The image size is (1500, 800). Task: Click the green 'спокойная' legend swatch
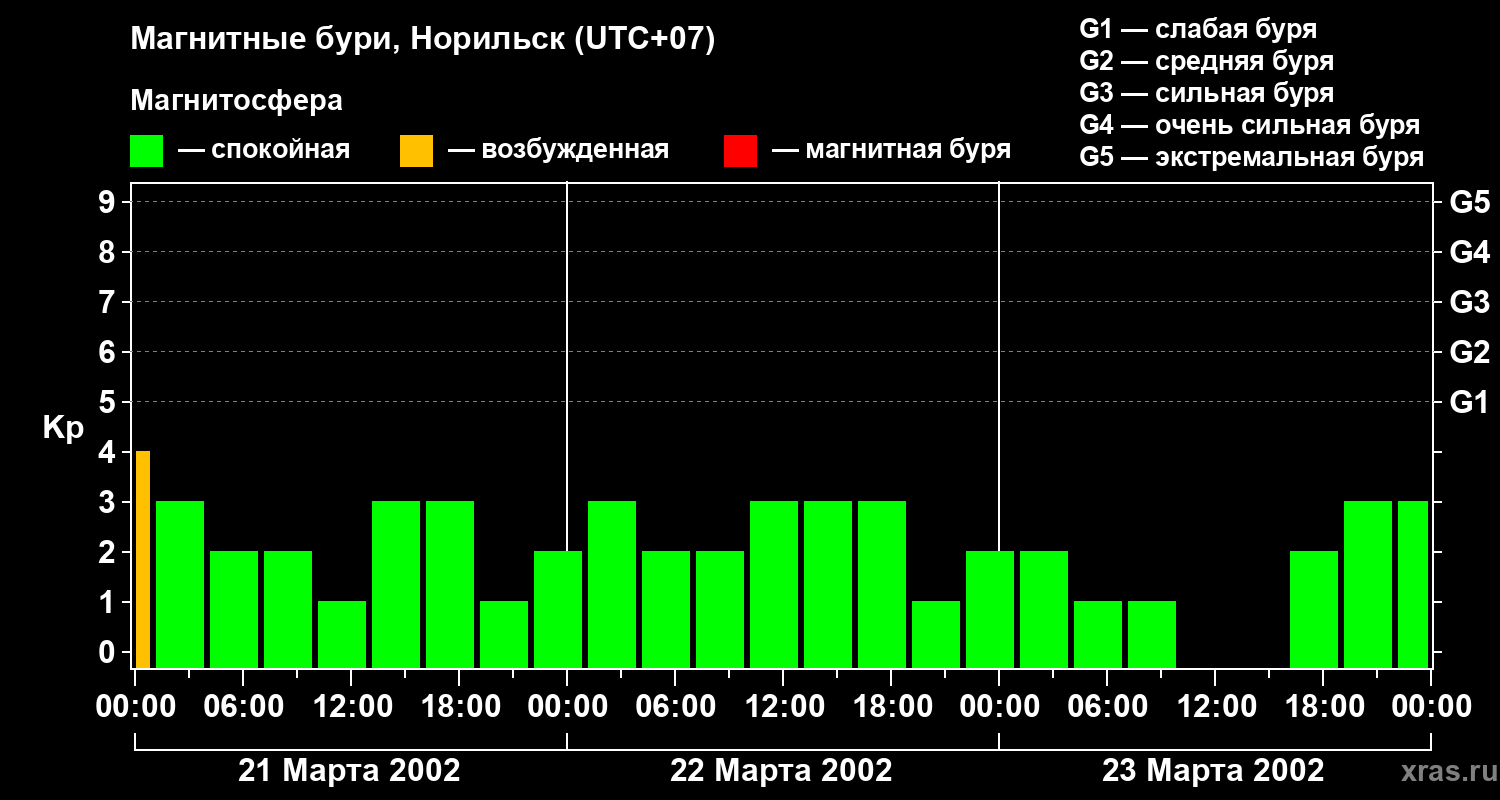(146, 150)
